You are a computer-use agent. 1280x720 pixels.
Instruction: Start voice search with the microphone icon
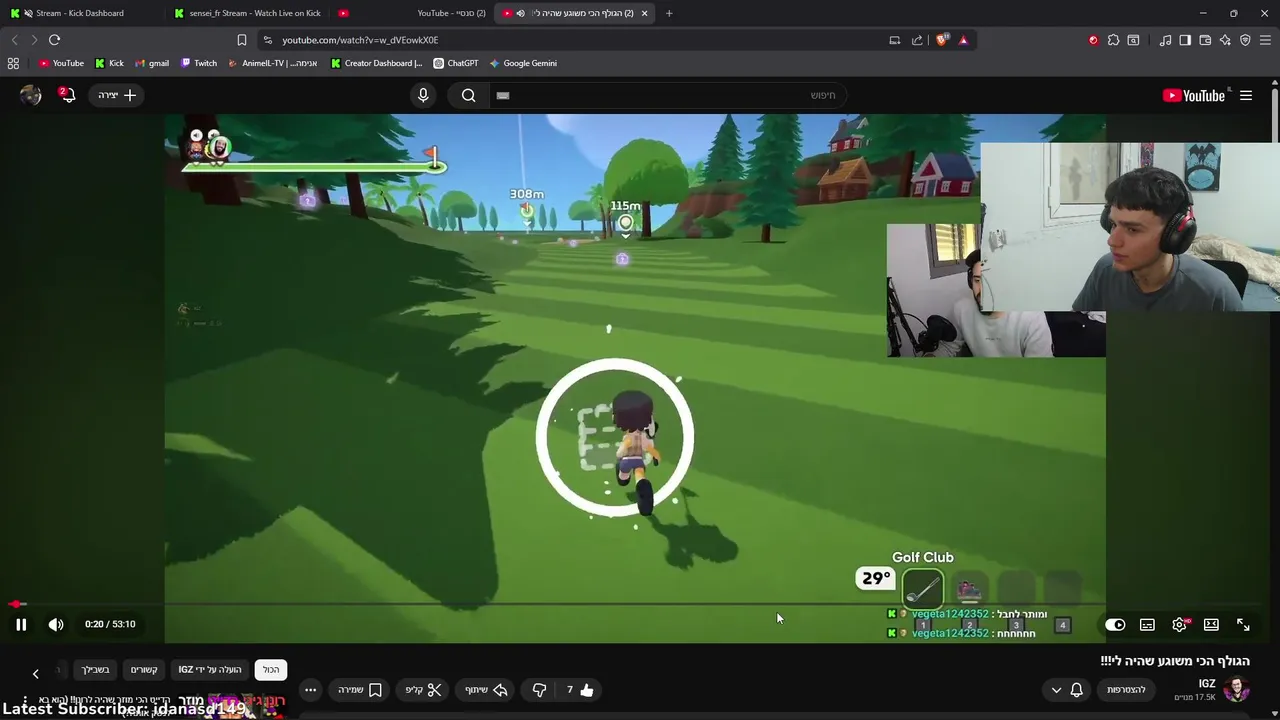pyautogui.click(x=423, y=95)
